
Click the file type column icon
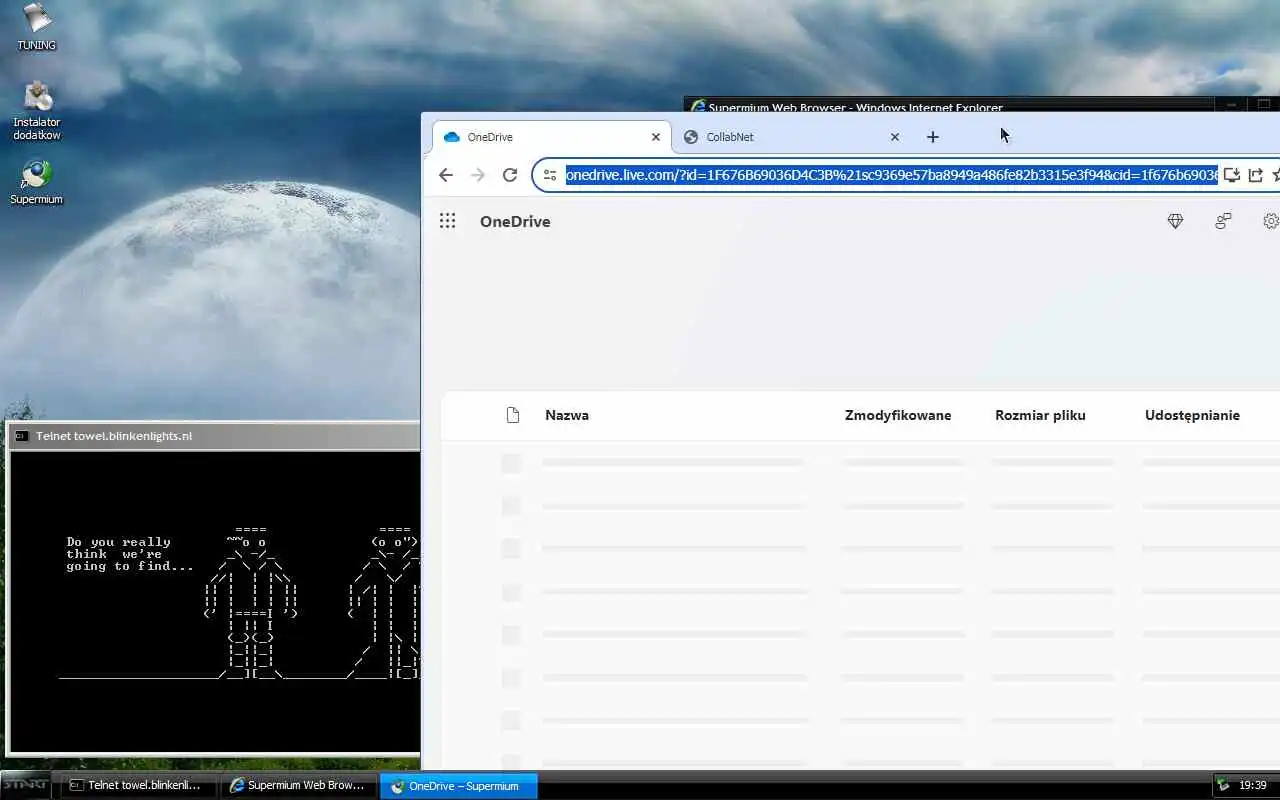(513, 415)
